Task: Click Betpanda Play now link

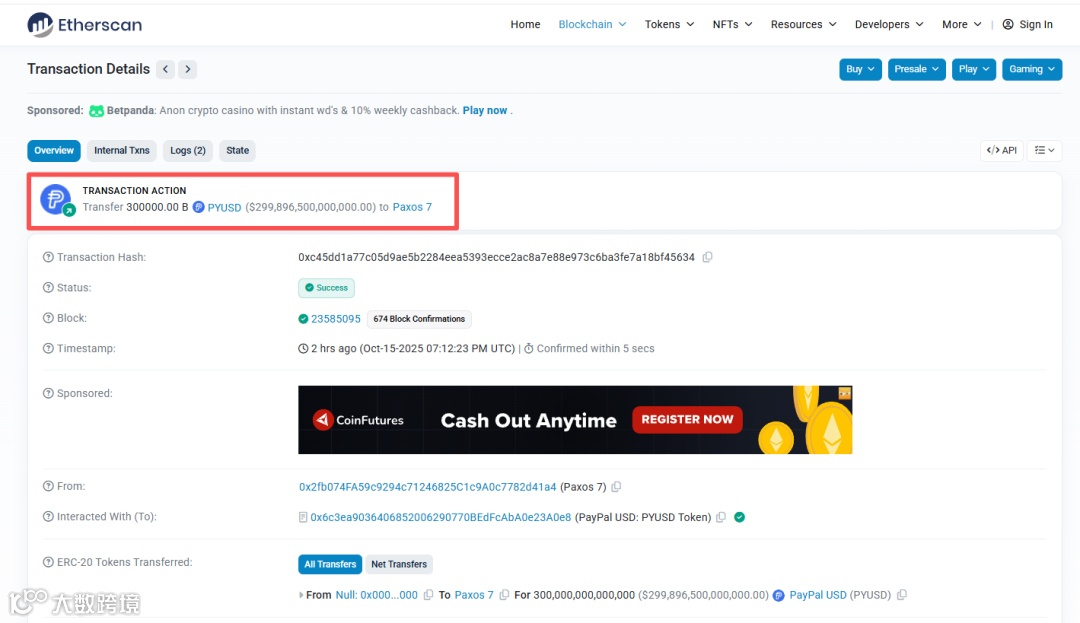Action: [485, 110]
